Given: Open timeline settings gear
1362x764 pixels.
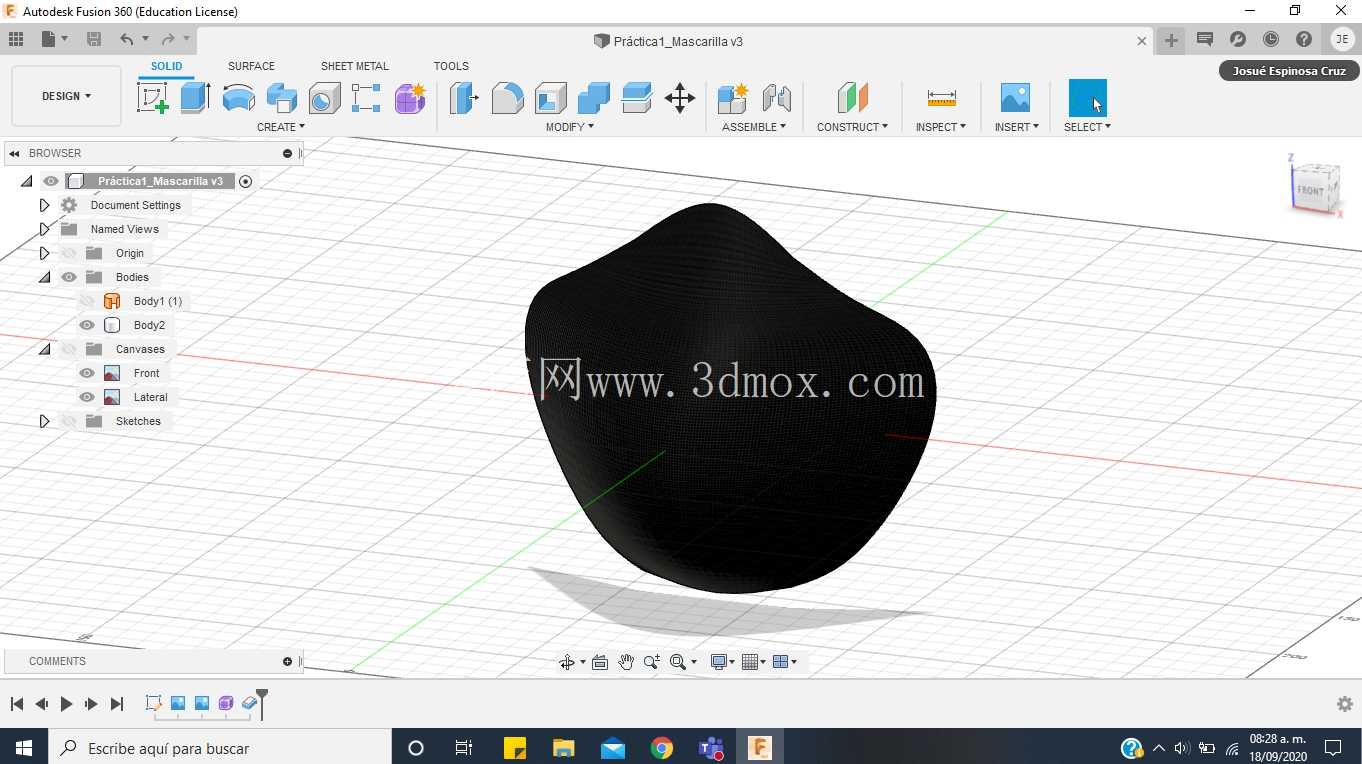Looking at the screenshot, I should point(1345,704).
